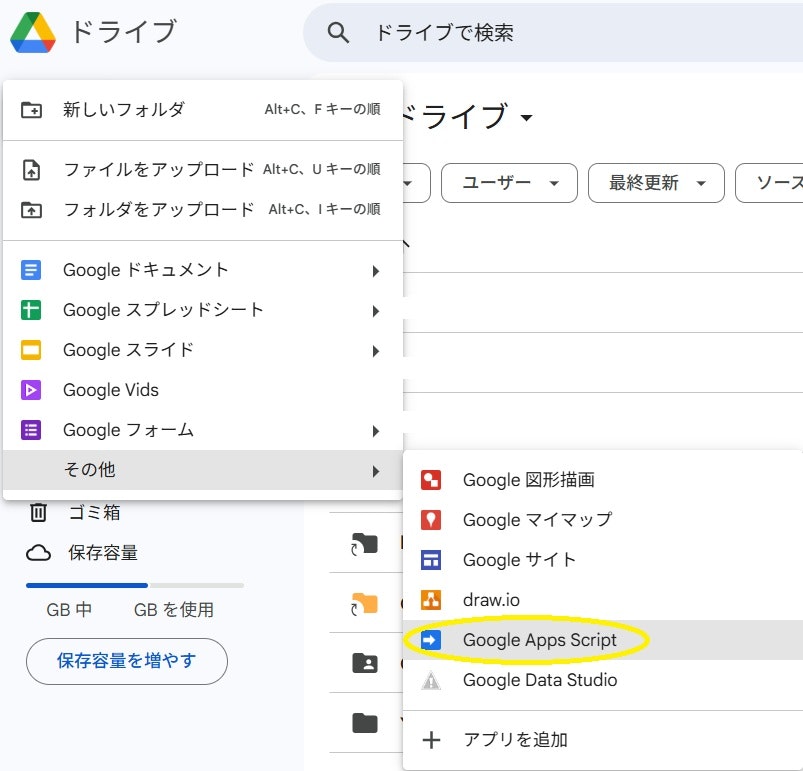Click the dark shortcut folder icon

click(x=364, y=544)
